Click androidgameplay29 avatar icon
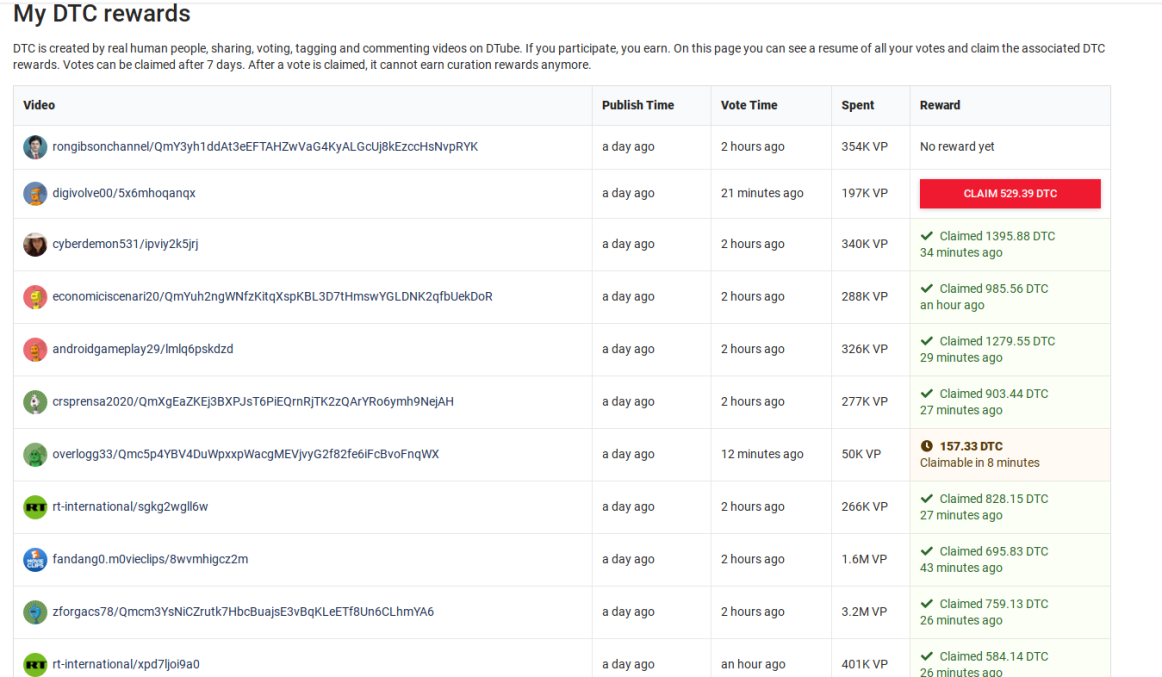1162x677 pixels. pyautogui.click(x=35, y=349)
